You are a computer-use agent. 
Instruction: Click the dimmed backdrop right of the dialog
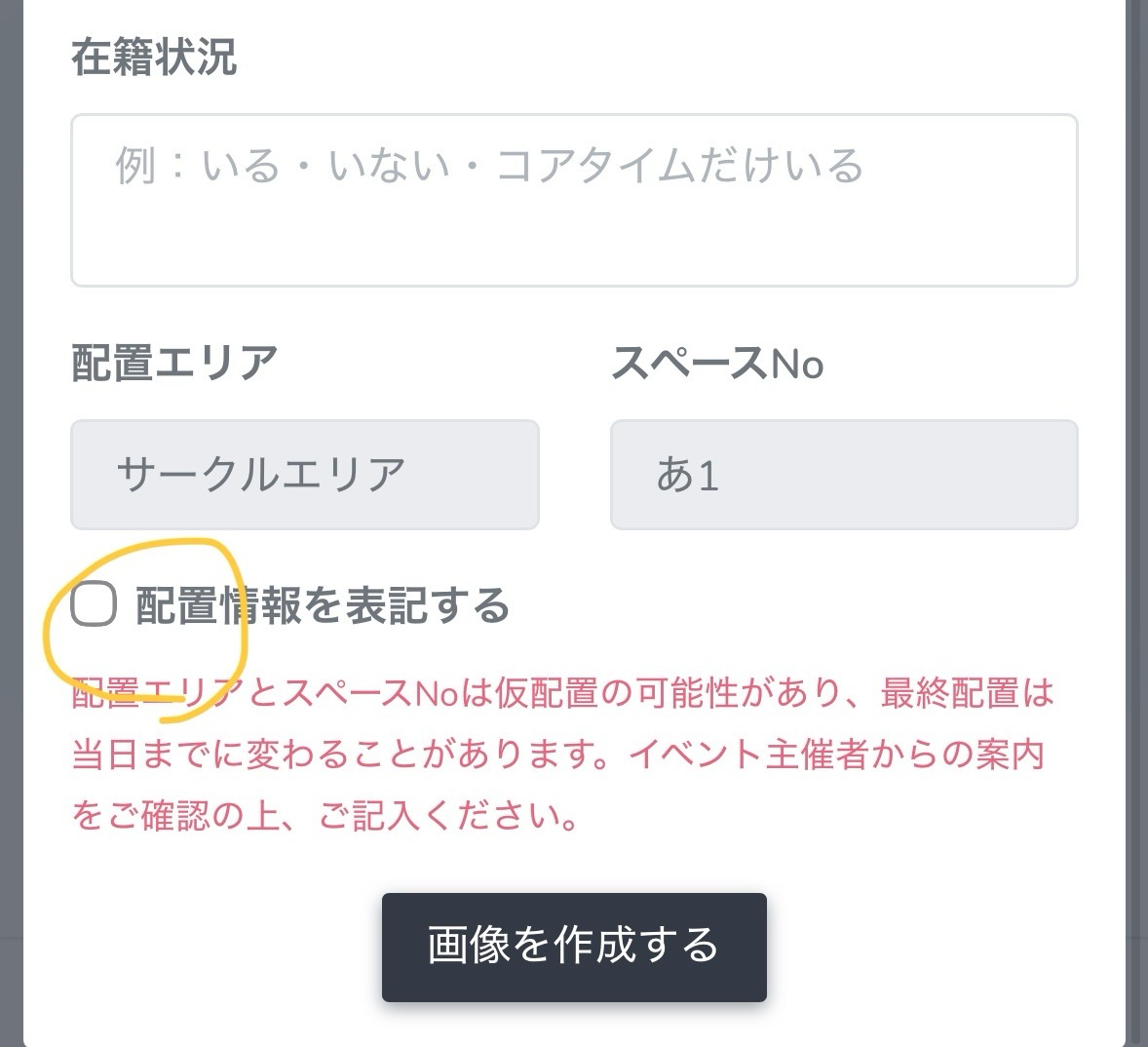[x=1137, y=487]
